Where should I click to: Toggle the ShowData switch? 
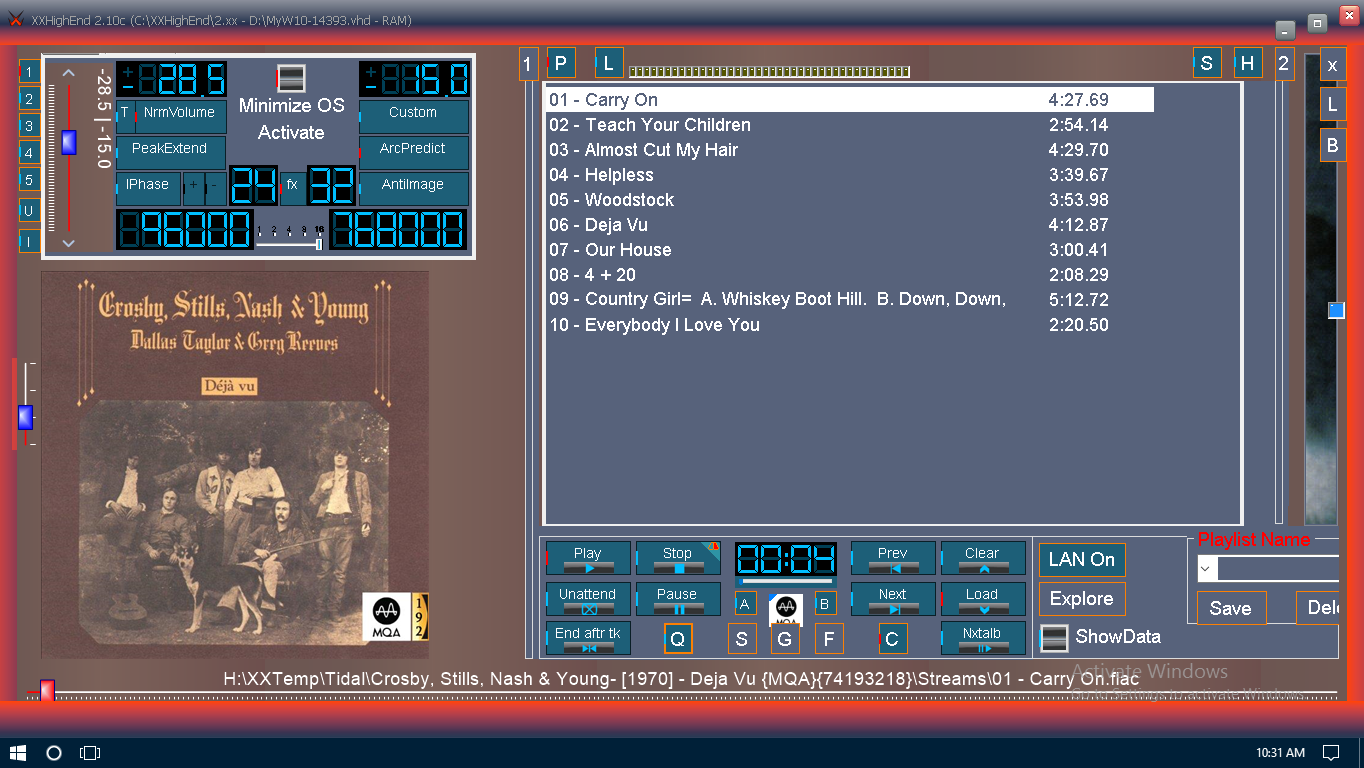(1054, 637)
